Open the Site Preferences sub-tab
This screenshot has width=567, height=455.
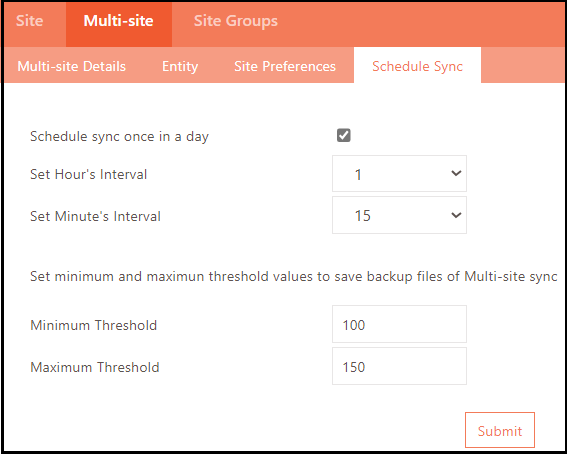coord(285,66)
